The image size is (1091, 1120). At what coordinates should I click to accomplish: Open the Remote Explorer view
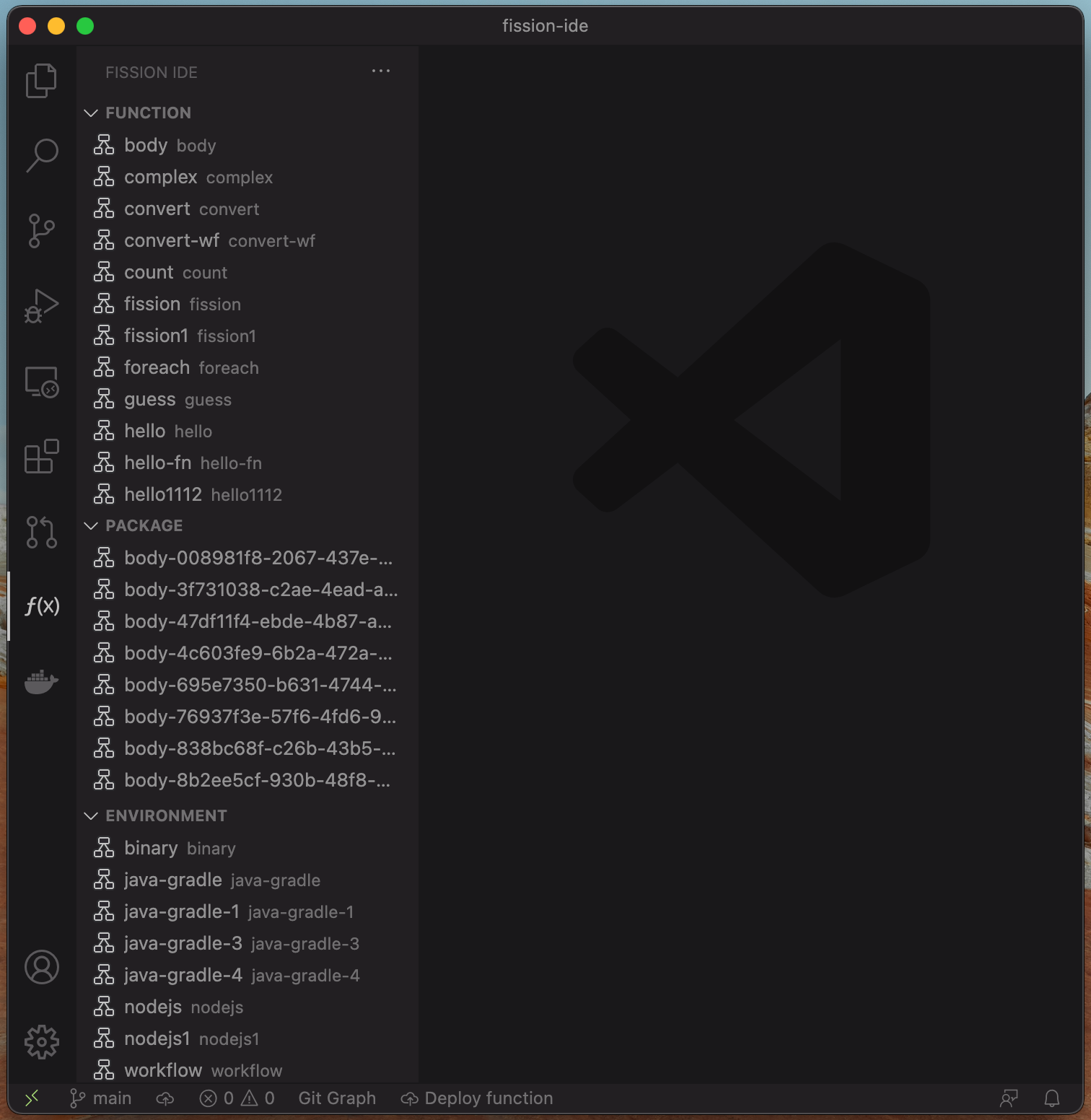(41, 382)
